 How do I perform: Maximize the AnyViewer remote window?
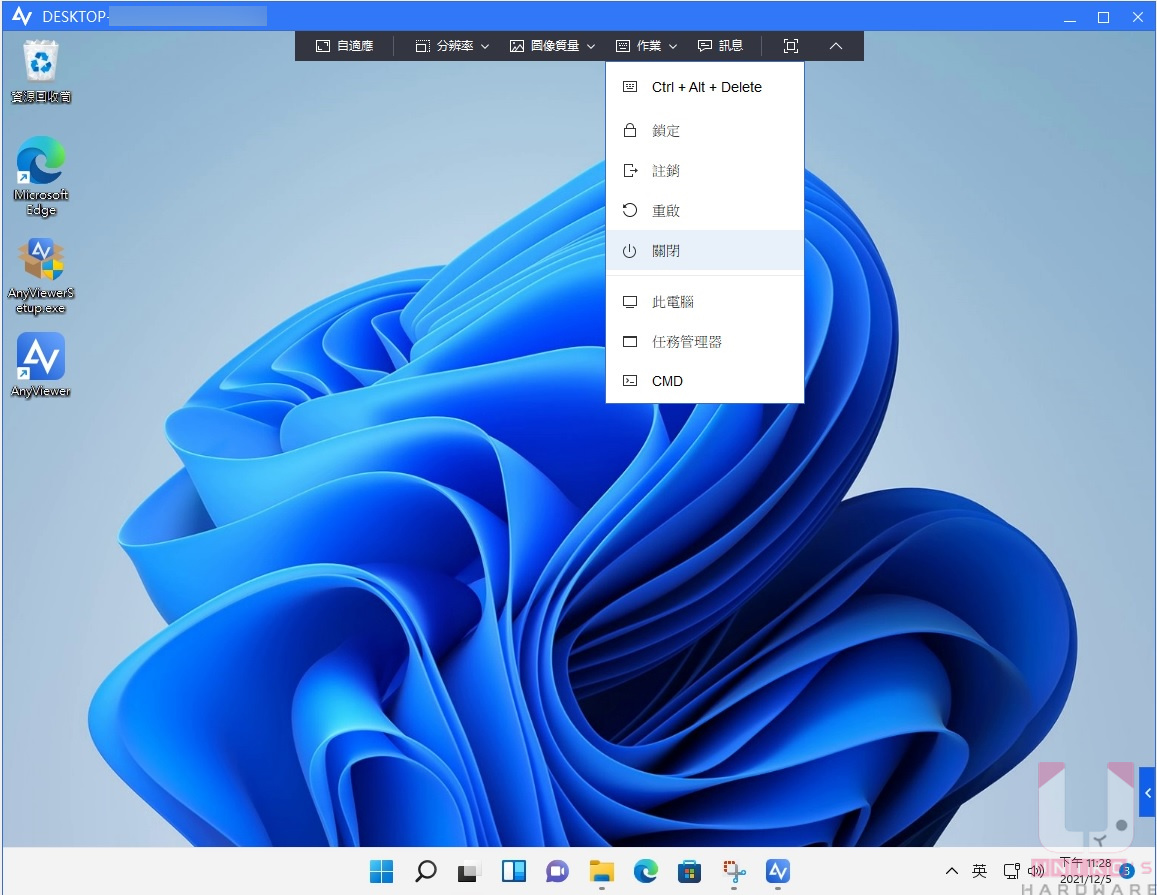(x=1103, y=17)
